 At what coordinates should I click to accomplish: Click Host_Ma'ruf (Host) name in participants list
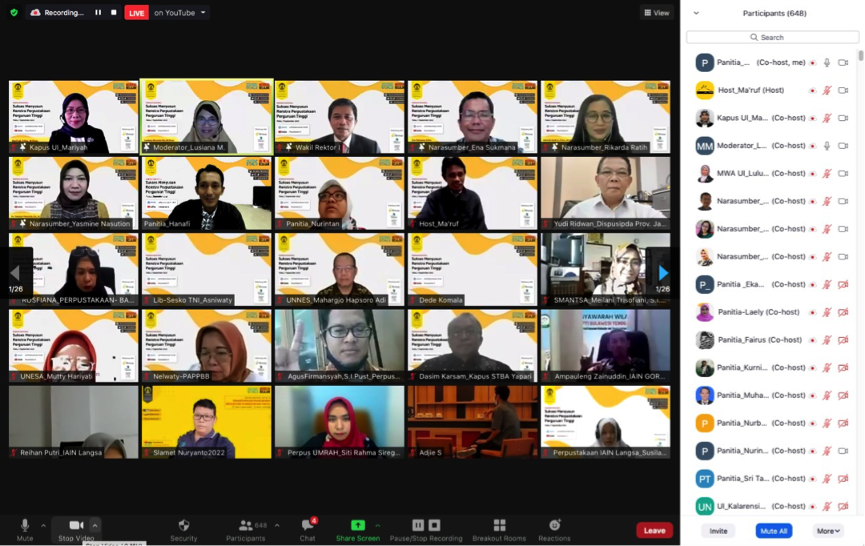[751, 90]
